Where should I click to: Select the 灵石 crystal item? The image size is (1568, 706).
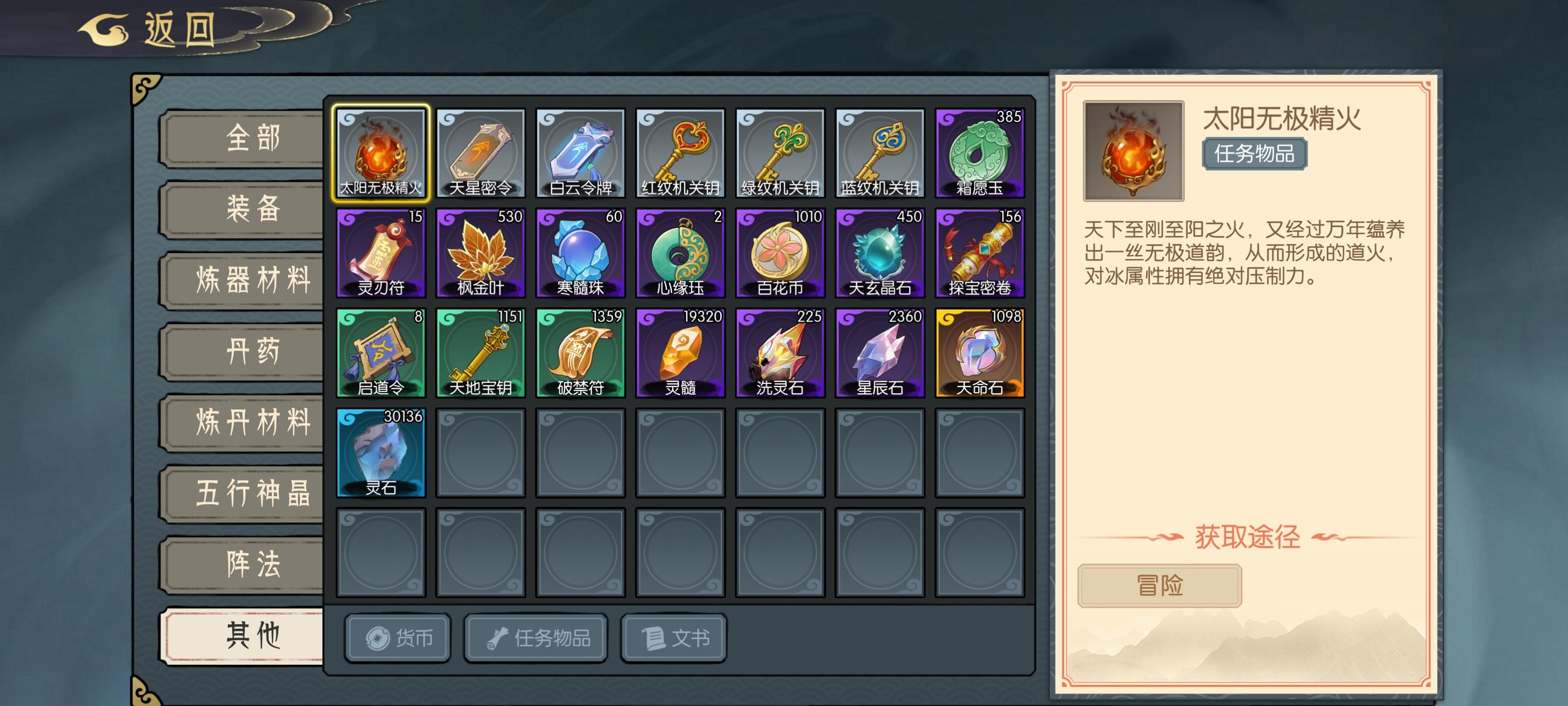pyautogui.click(x=380, y=453)
